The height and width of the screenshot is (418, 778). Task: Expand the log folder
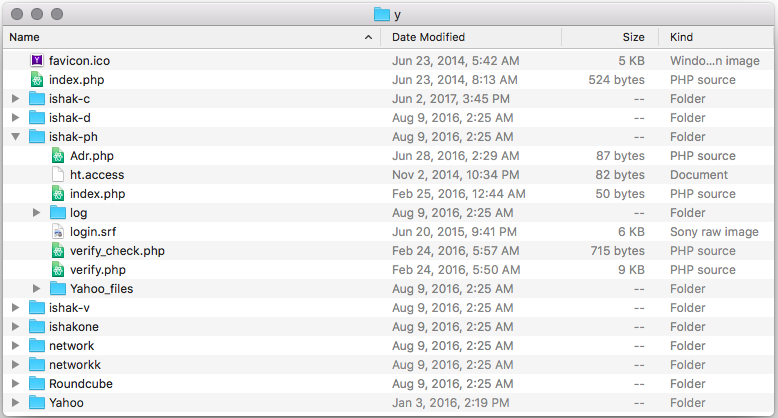[36, 212]
